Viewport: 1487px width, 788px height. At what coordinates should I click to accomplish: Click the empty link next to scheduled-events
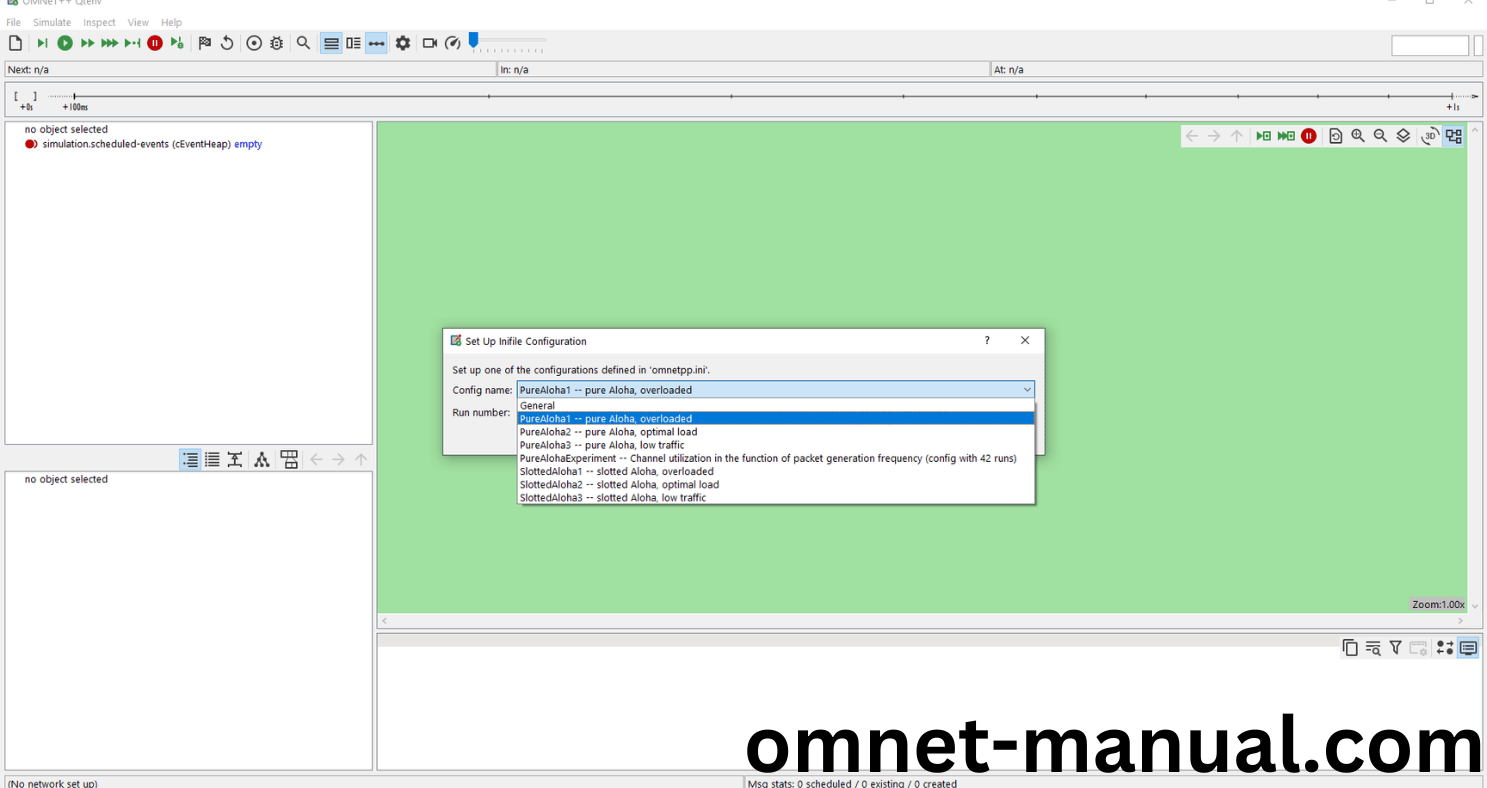[247, 144]
